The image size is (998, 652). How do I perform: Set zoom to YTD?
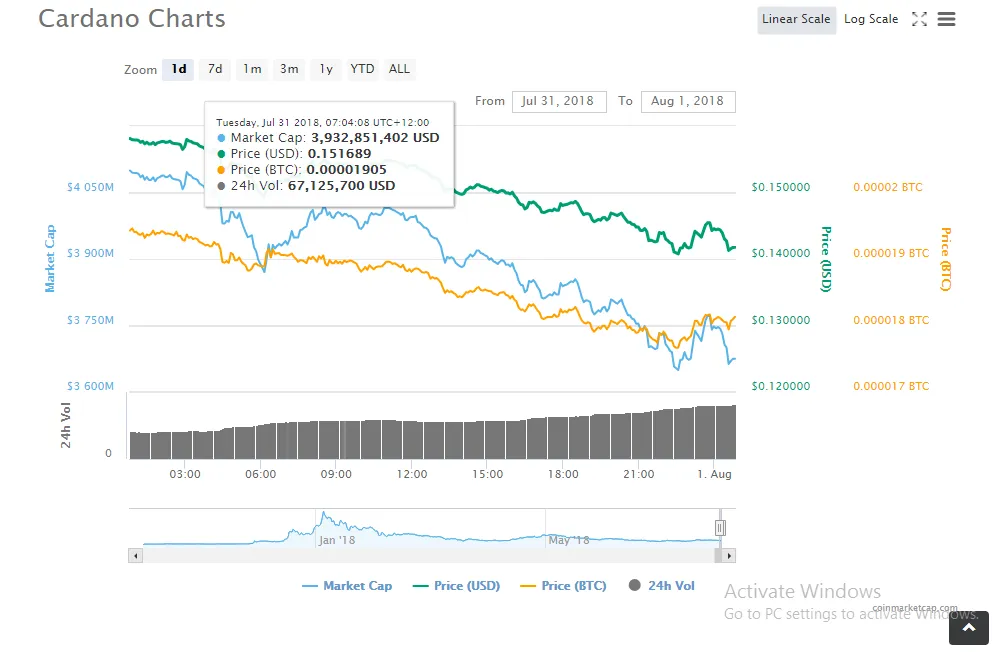[362, 69]
